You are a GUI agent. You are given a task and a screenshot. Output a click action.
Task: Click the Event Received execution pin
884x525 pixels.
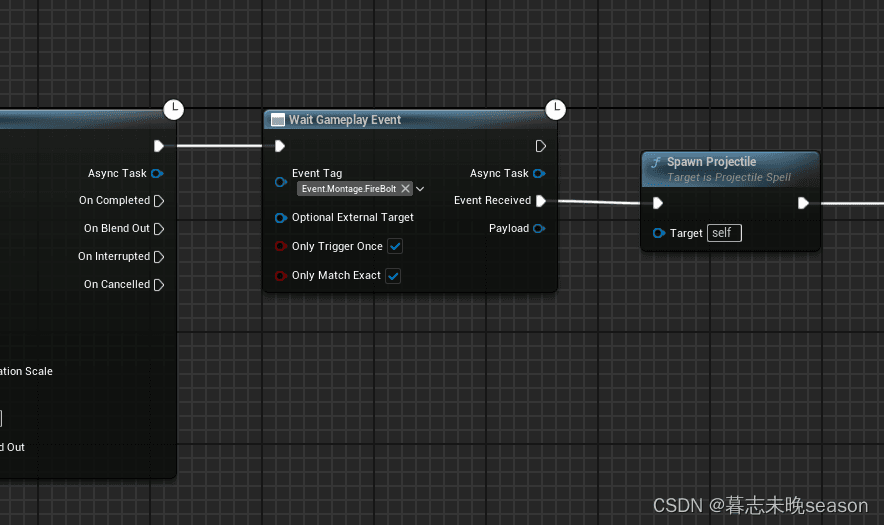coord(540,201)
